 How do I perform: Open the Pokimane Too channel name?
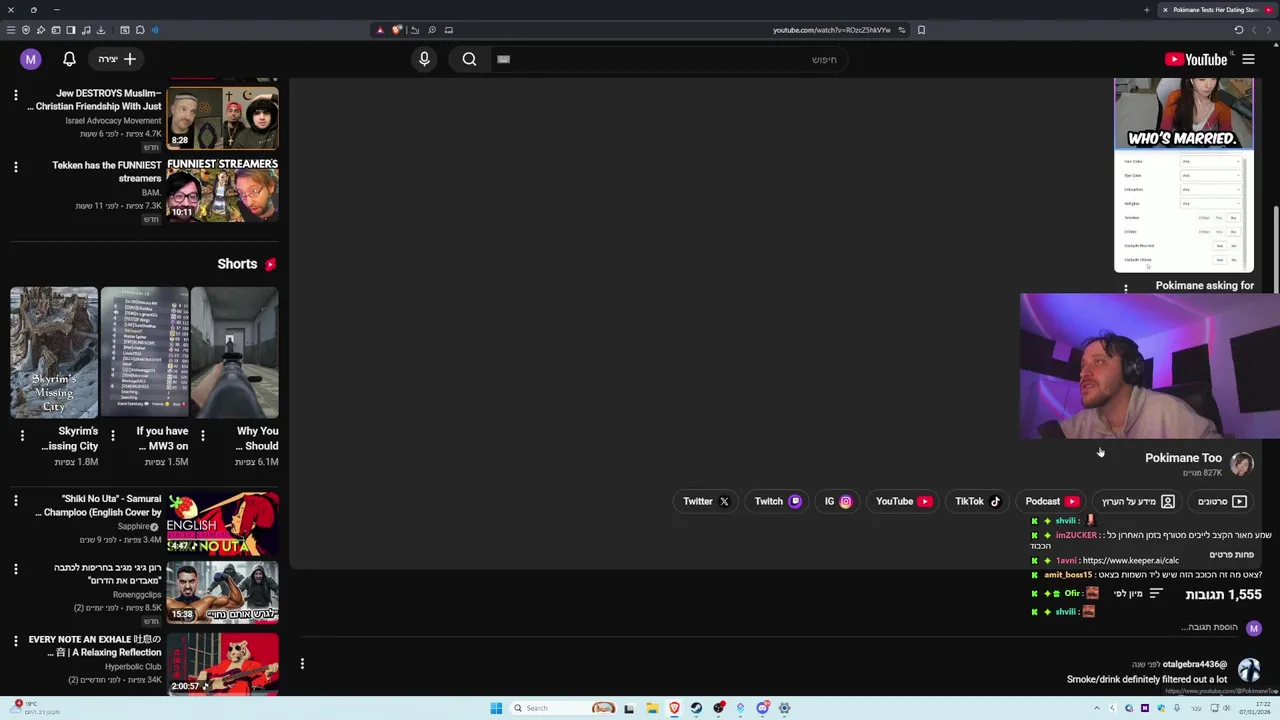coord(1183,458)
